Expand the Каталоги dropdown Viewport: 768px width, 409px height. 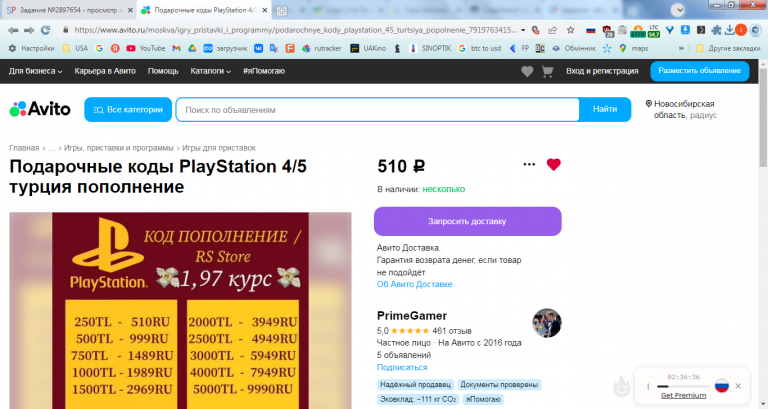211,71
